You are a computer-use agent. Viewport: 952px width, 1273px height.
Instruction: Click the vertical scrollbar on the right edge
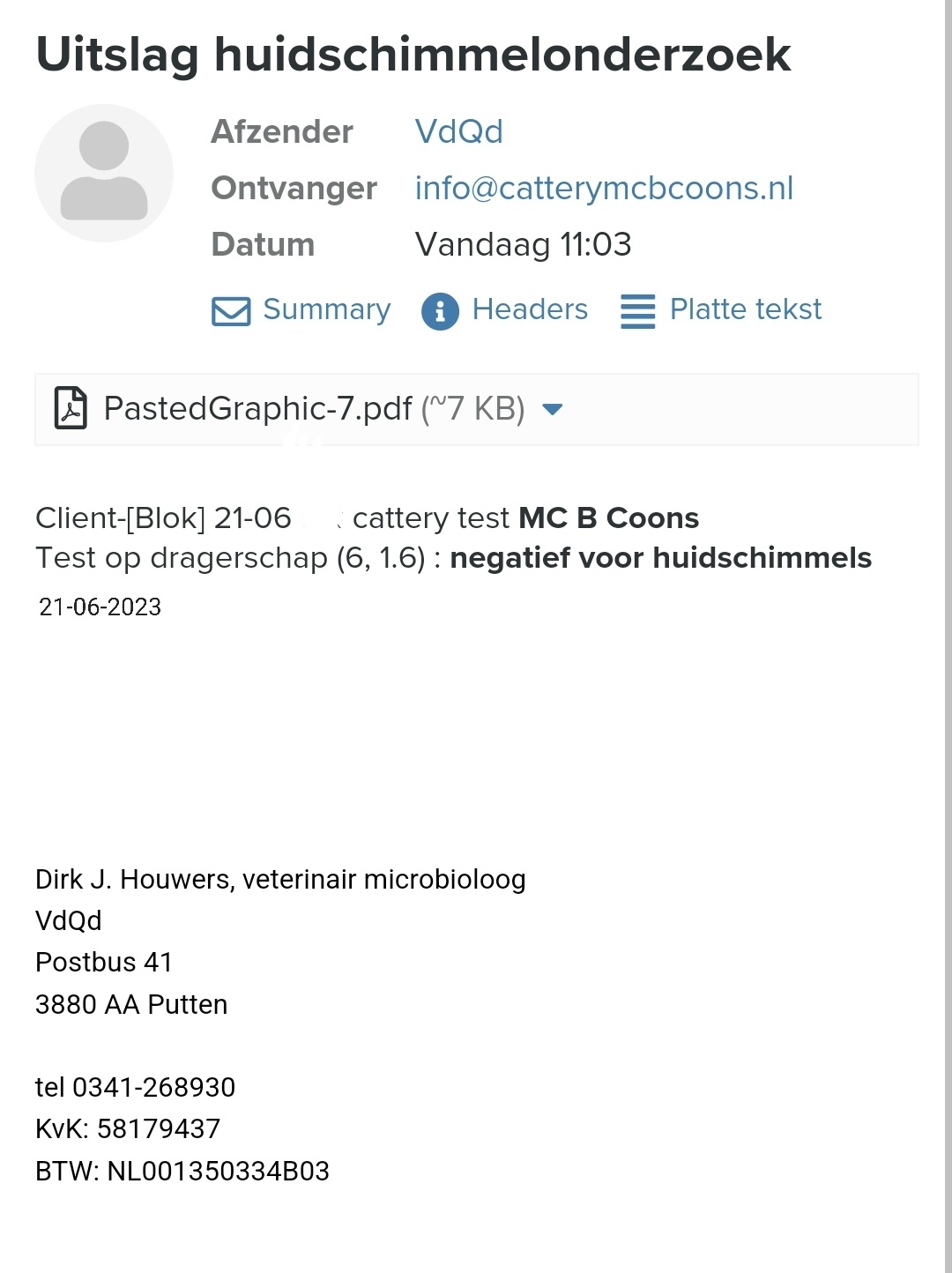coord(948,636)
